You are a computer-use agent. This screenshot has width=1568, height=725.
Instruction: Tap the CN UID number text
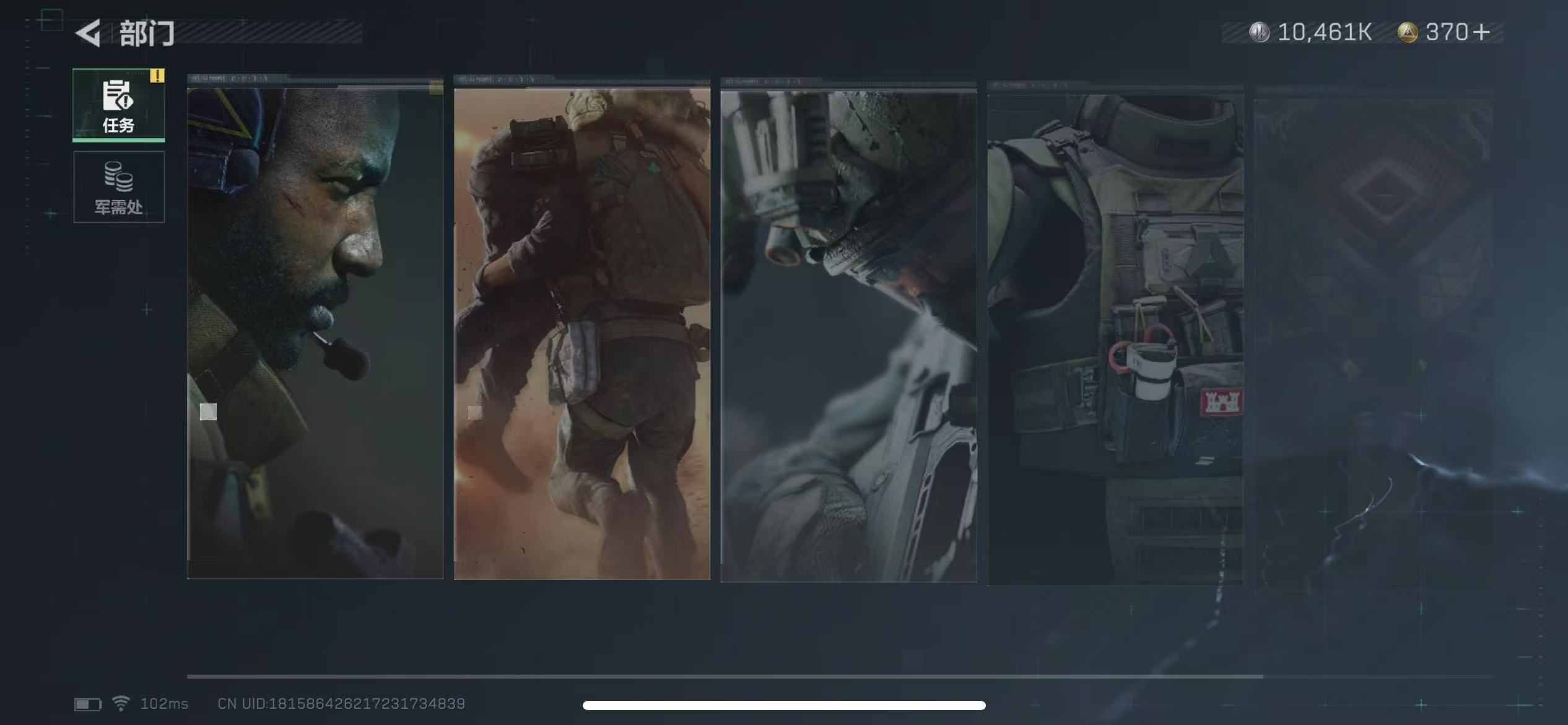coord(341,704)
